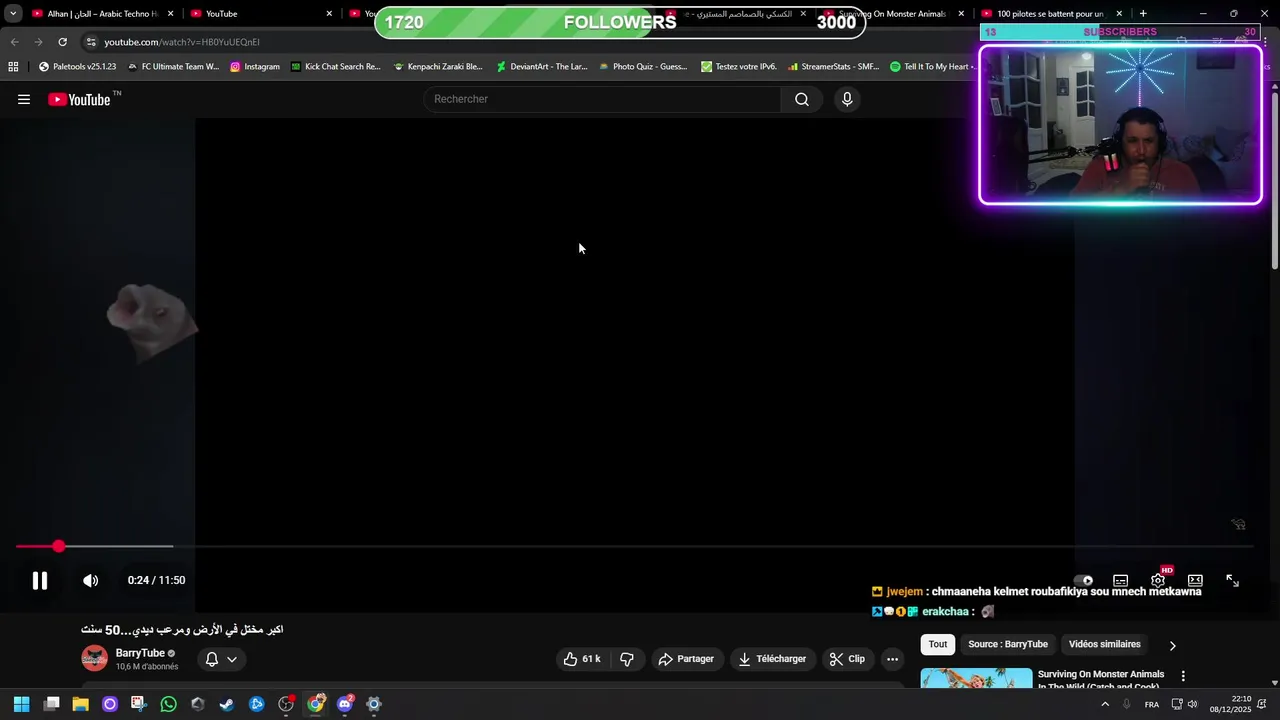Open Chrome apps grid in bookmarks bar
Screen dimensions: 1280x720
tap(13, 67)
